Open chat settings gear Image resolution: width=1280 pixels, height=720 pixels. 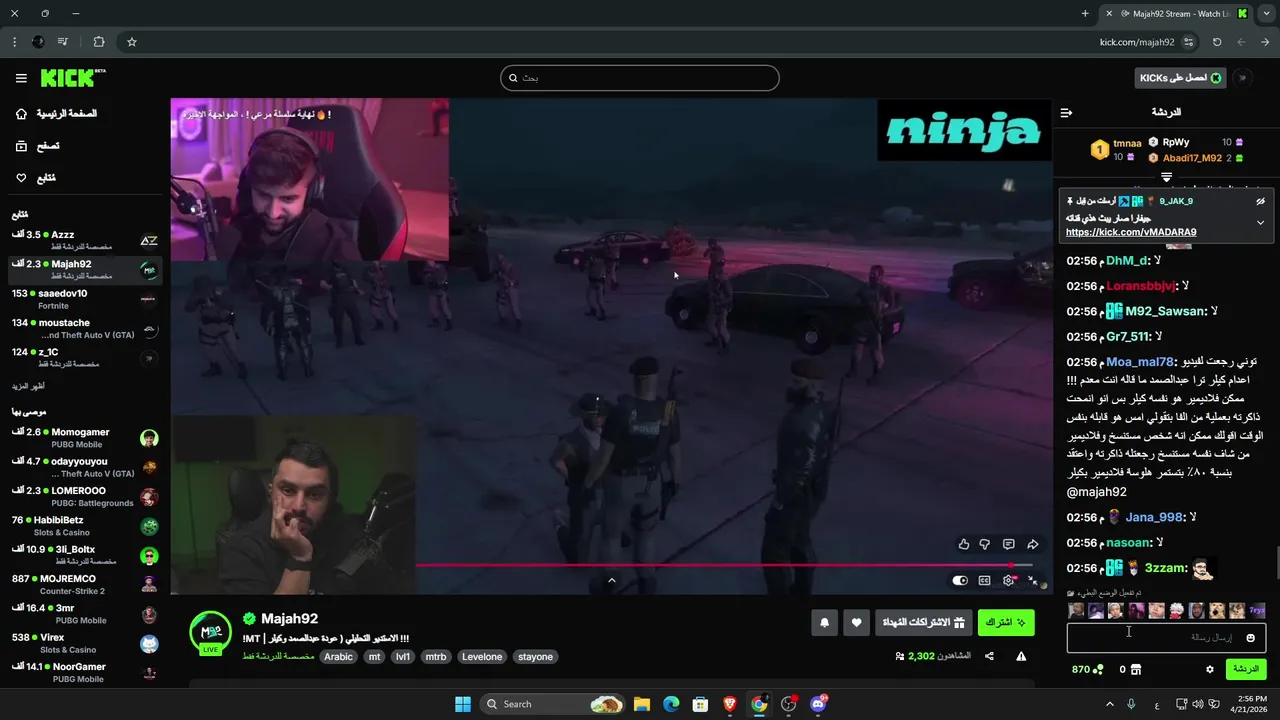tap(1209, 669)
